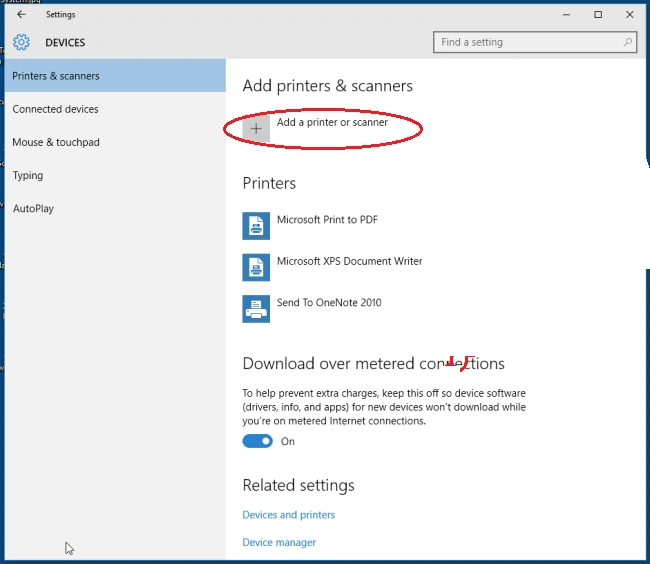Click the plus icon to add printer
650x564 pixels.
pyautogui.click(x=256, y=128)
